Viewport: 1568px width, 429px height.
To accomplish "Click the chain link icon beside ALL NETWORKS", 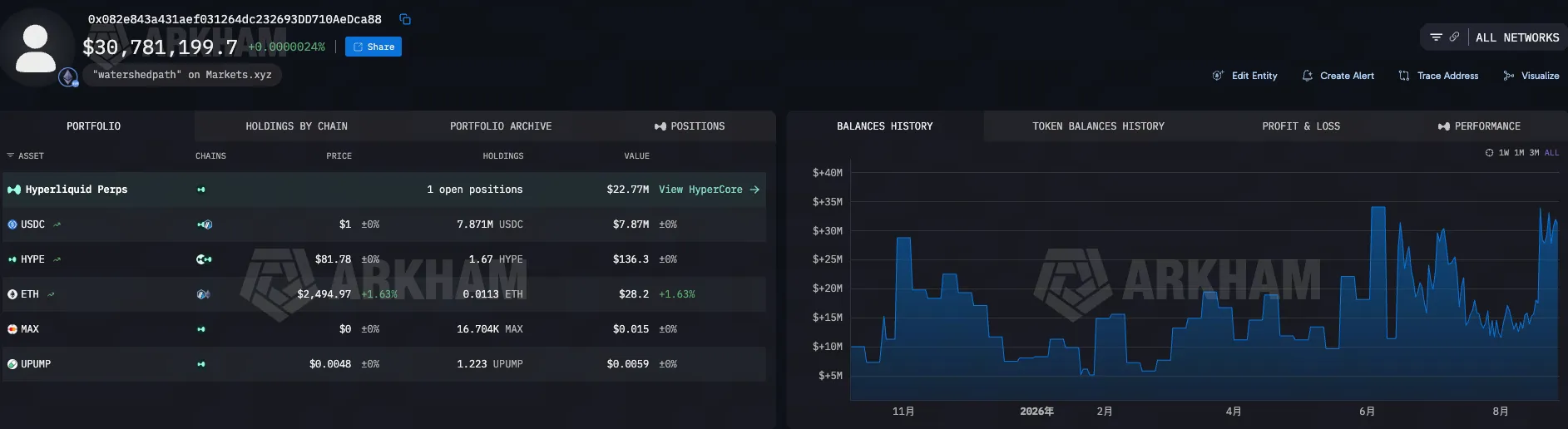I will (1454, 37).
